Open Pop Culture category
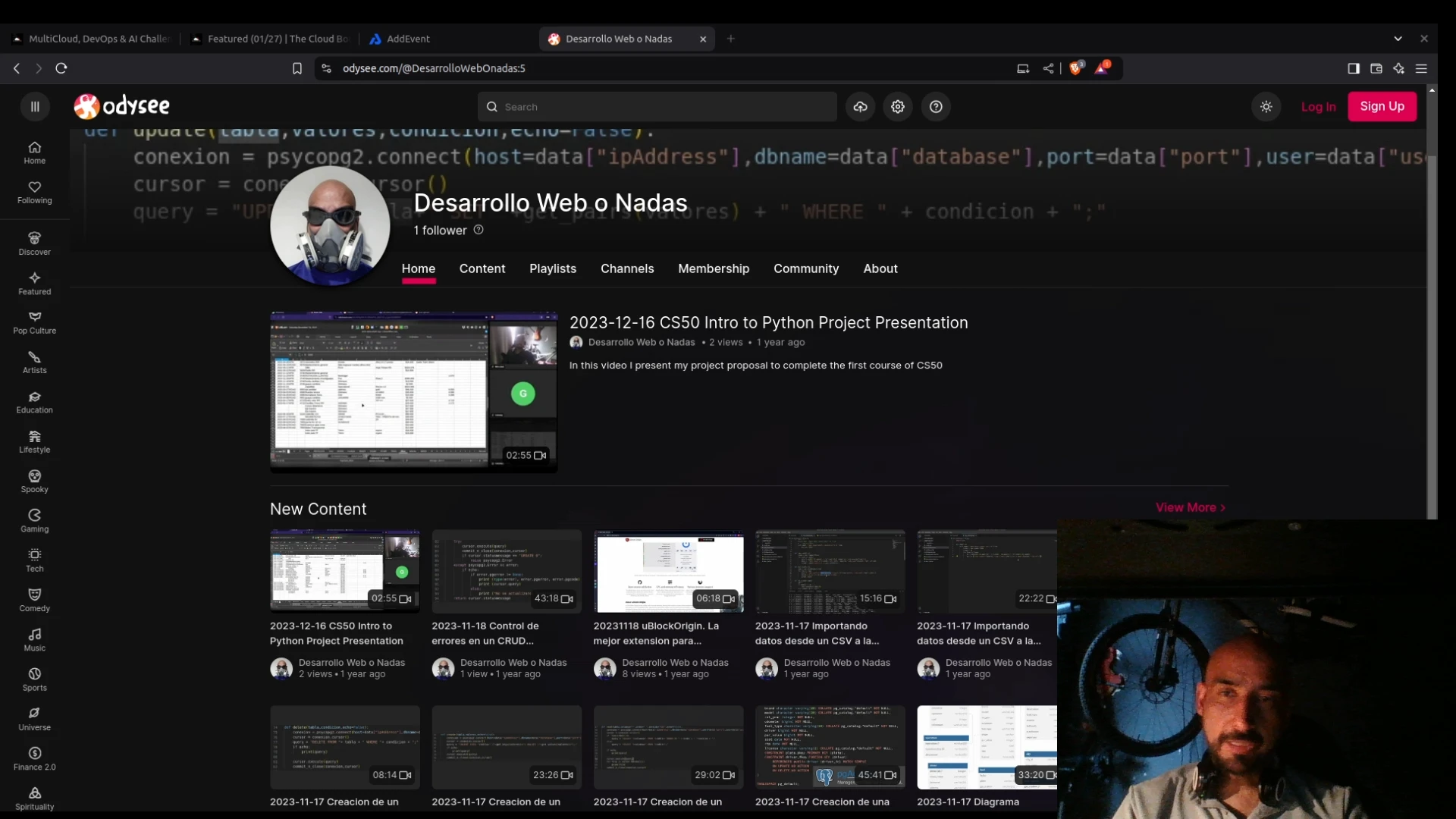Image resolution: width=1456 pixels, height=819 pixels. [x=35, y=323]
